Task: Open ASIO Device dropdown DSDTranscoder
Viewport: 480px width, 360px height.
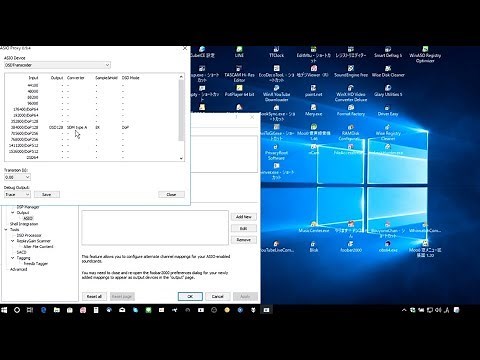Action: [x=57, y=65]
